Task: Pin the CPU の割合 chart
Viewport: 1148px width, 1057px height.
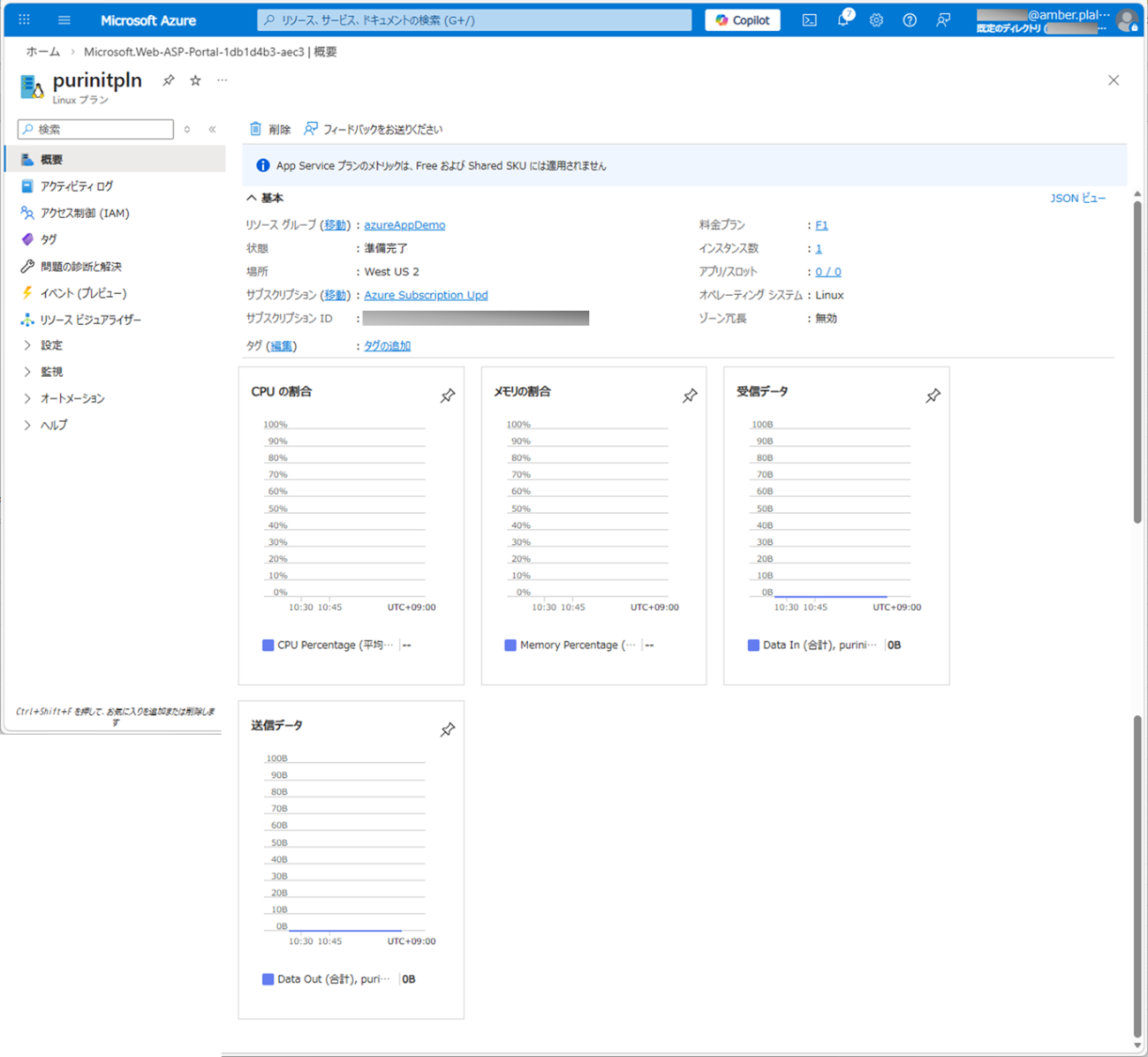Action: [448, 396]
